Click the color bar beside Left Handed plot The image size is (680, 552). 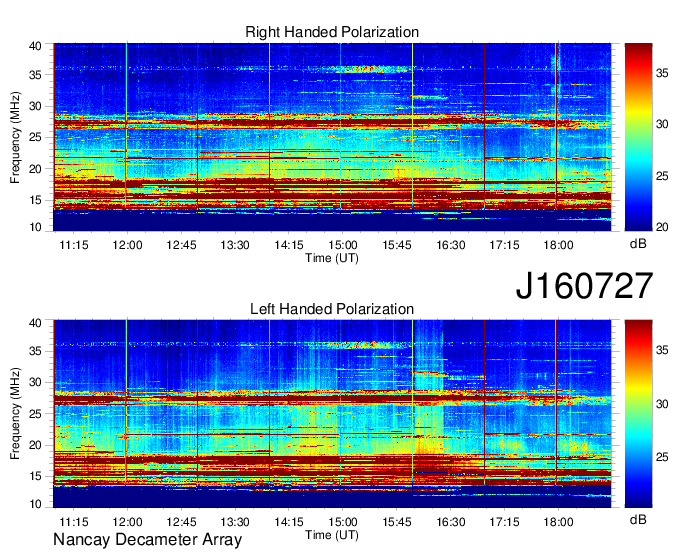(638, 414)
